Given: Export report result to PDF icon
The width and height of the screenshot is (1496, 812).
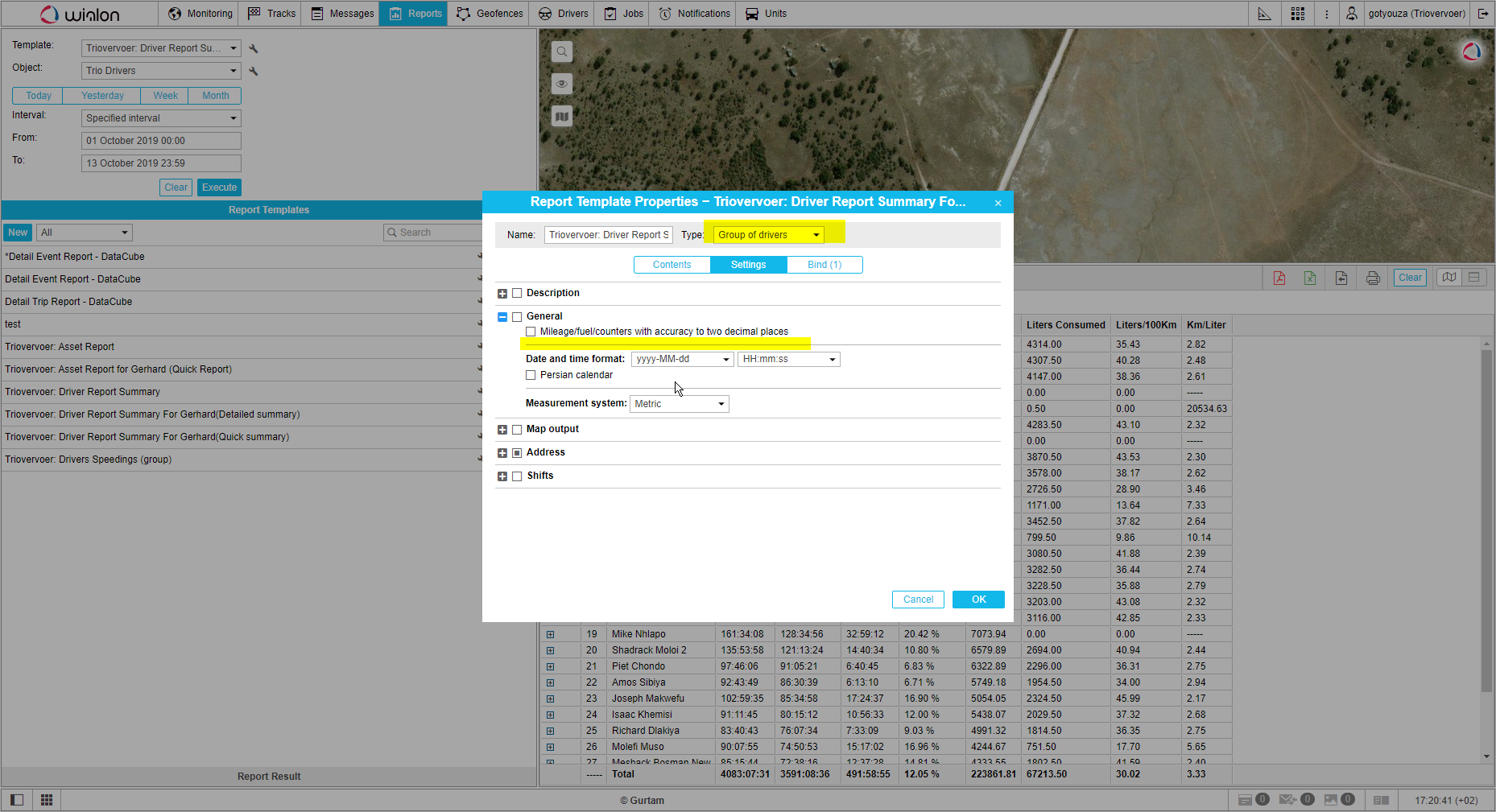Looking at the screenshot, I should pos(1279,278).
